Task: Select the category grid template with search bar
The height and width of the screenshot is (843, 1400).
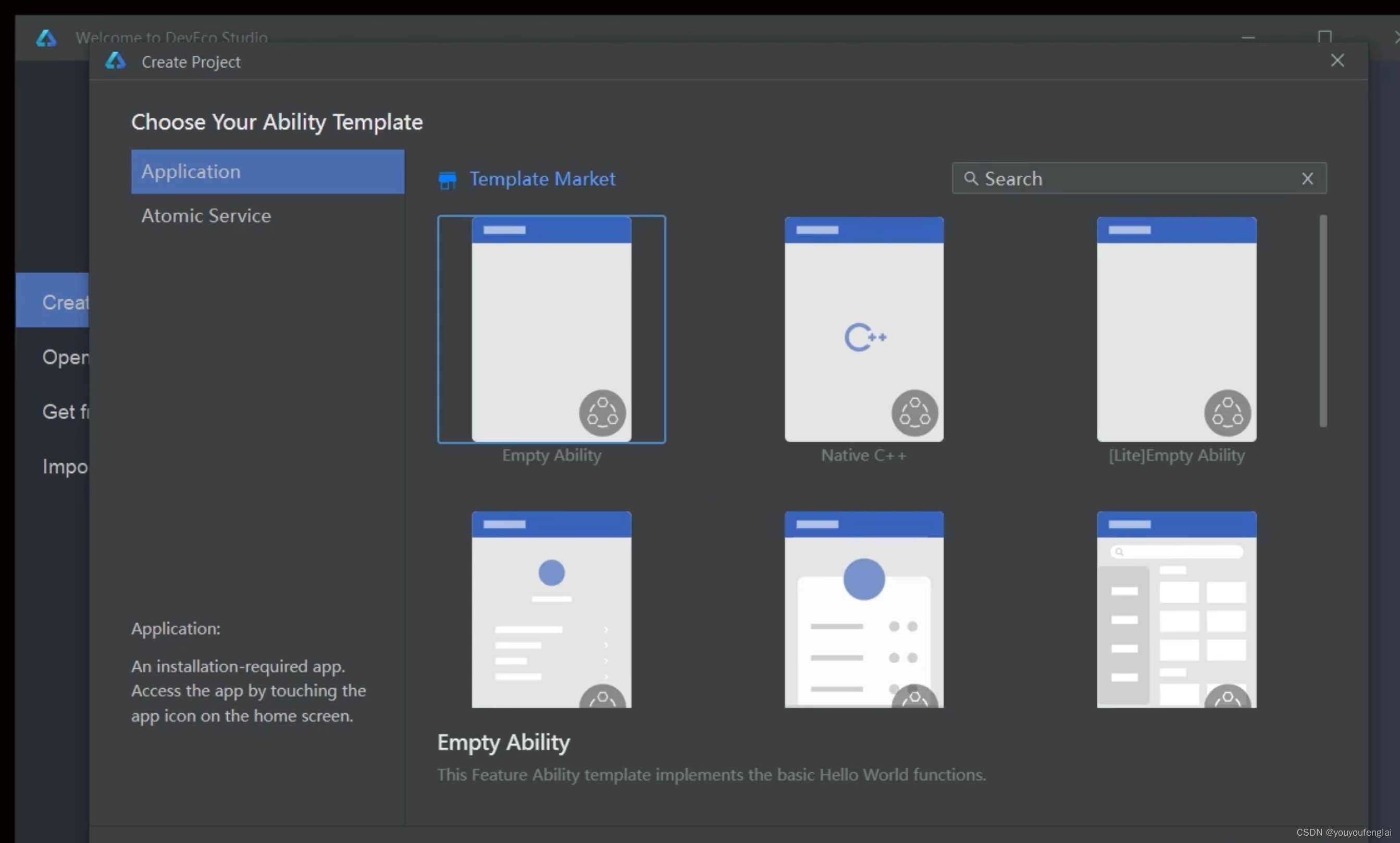Action: point(1176,609)
